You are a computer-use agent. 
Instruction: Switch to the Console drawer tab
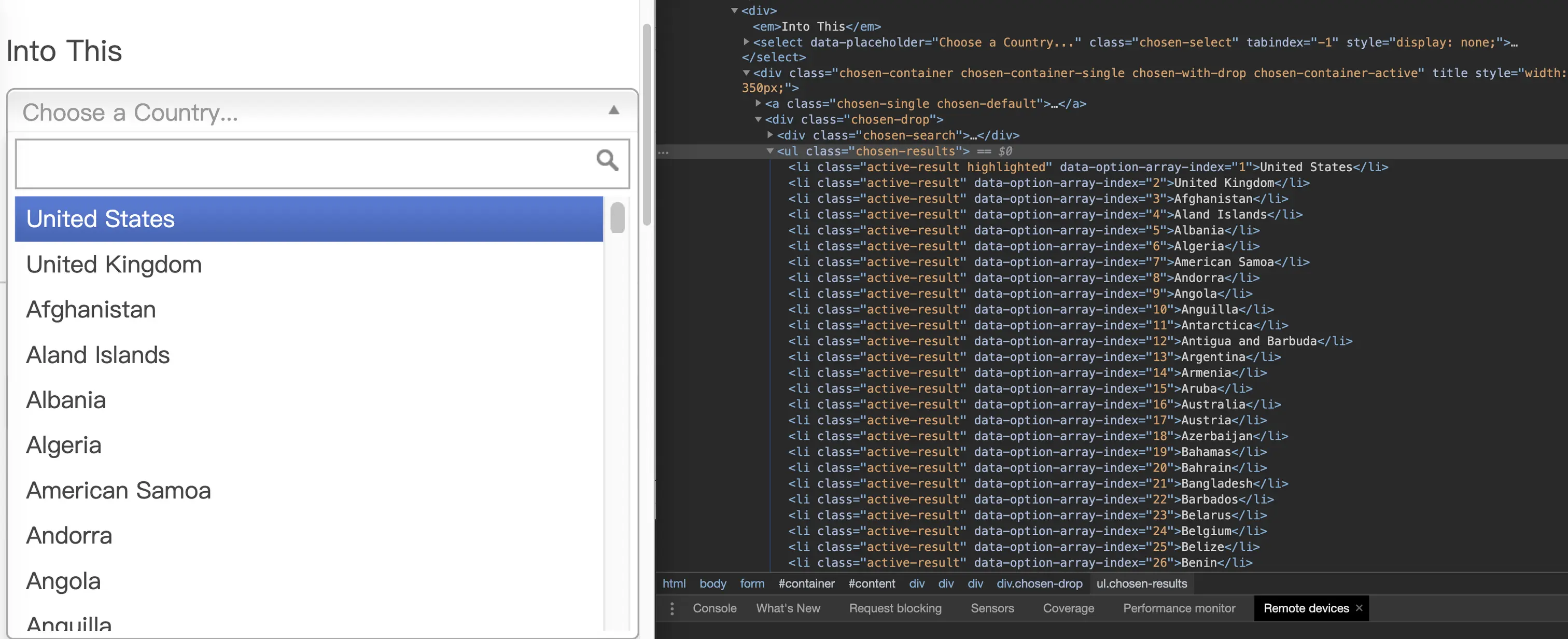coord(714,608)
